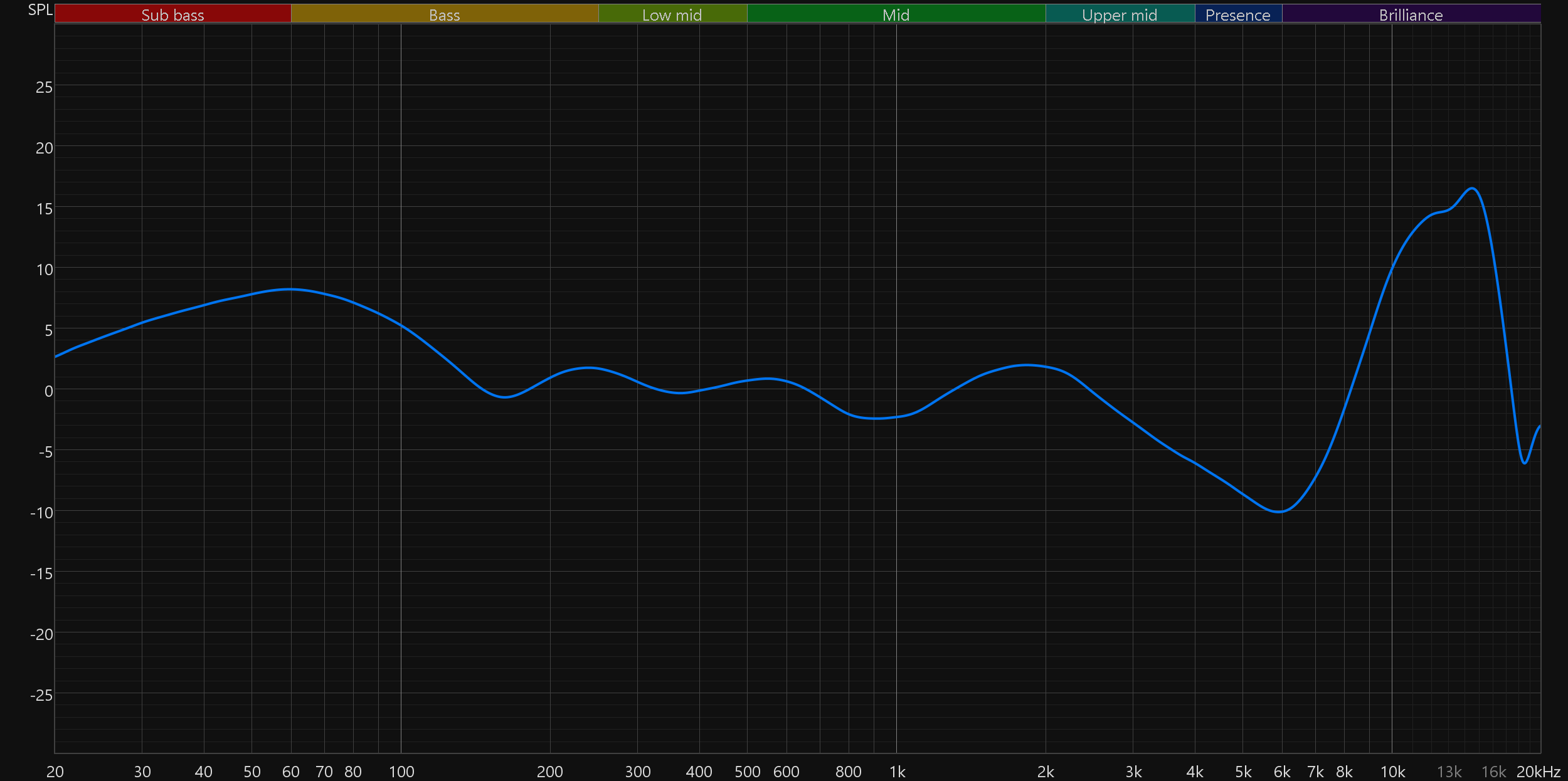Click the Upper mid band label

pos(1120,14)
